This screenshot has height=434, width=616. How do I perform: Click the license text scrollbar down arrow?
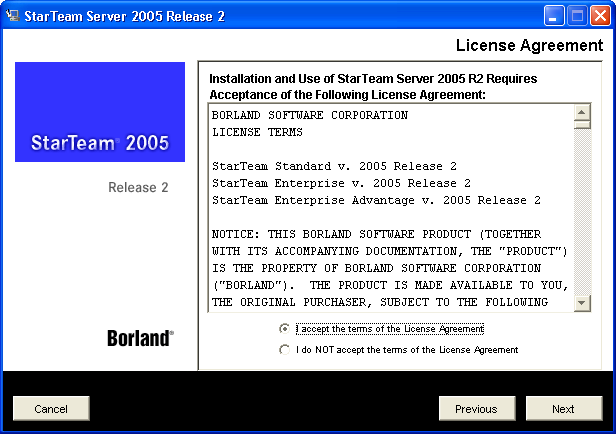582,303
